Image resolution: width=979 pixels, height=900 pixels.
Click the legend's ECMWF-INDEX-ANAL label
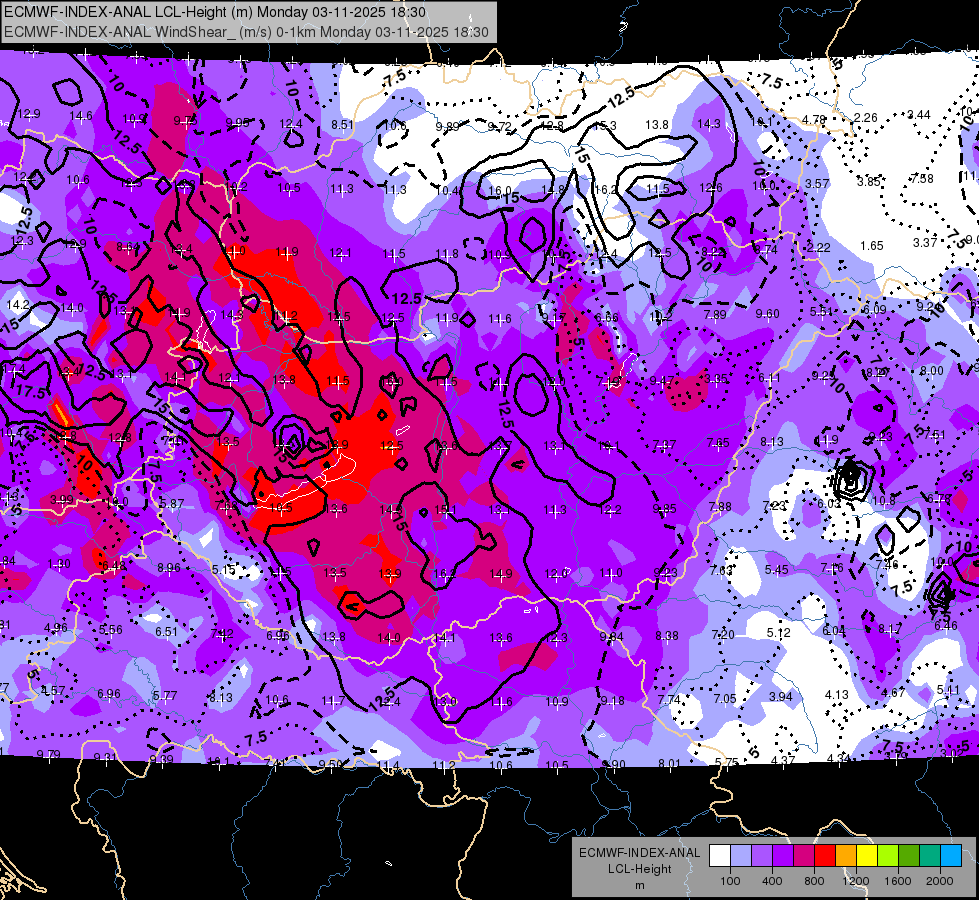tap(639, 853)
